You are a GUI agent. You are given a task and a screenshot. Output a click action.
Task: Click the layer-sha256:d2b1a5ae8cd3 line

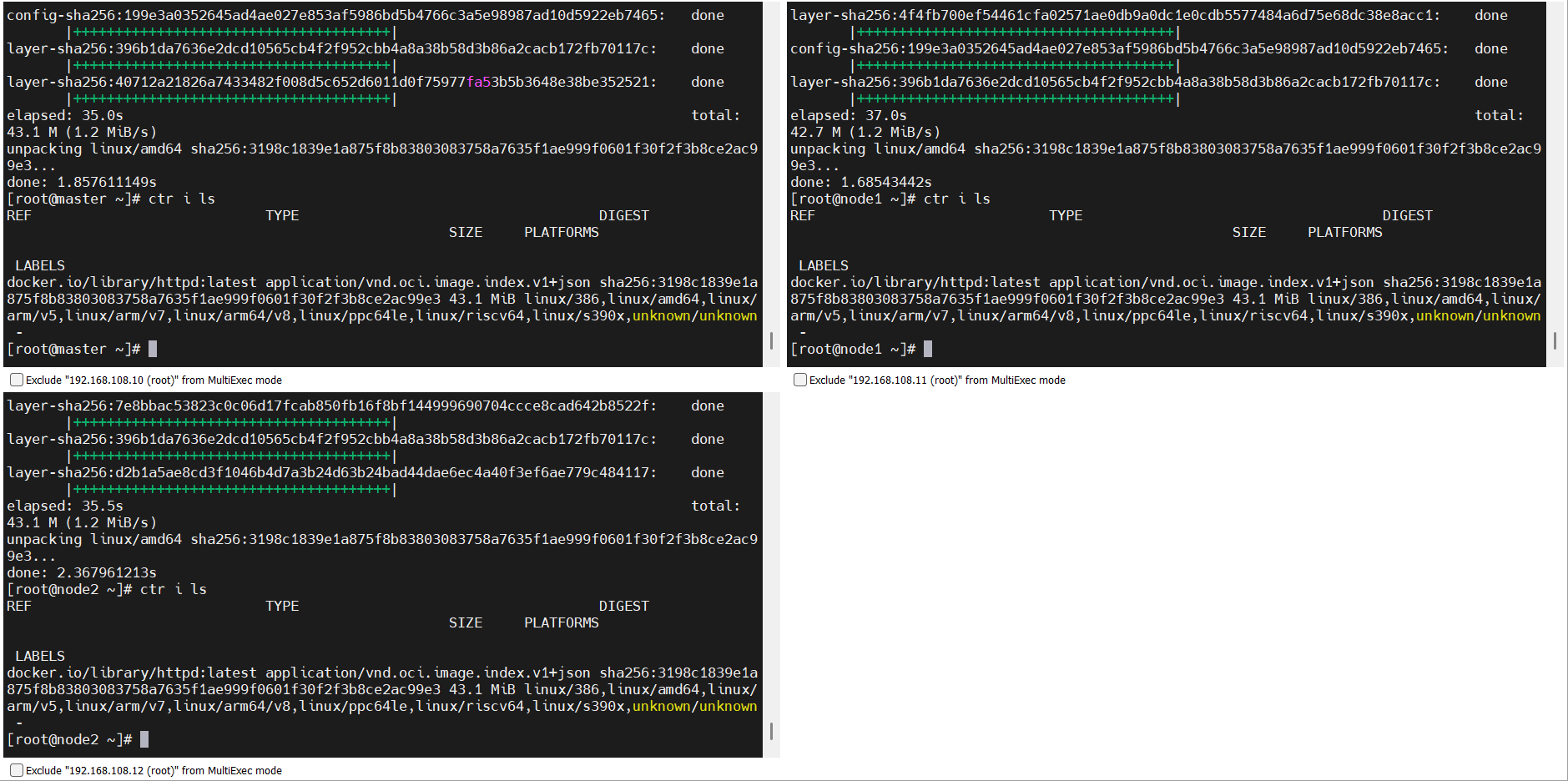pos(366,472)
